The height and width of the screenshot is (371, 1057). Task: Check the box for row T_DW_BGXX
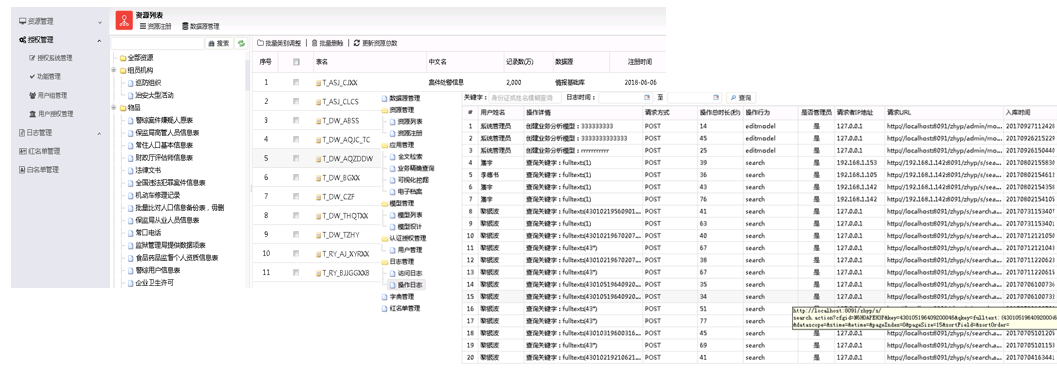pos(296,178)
